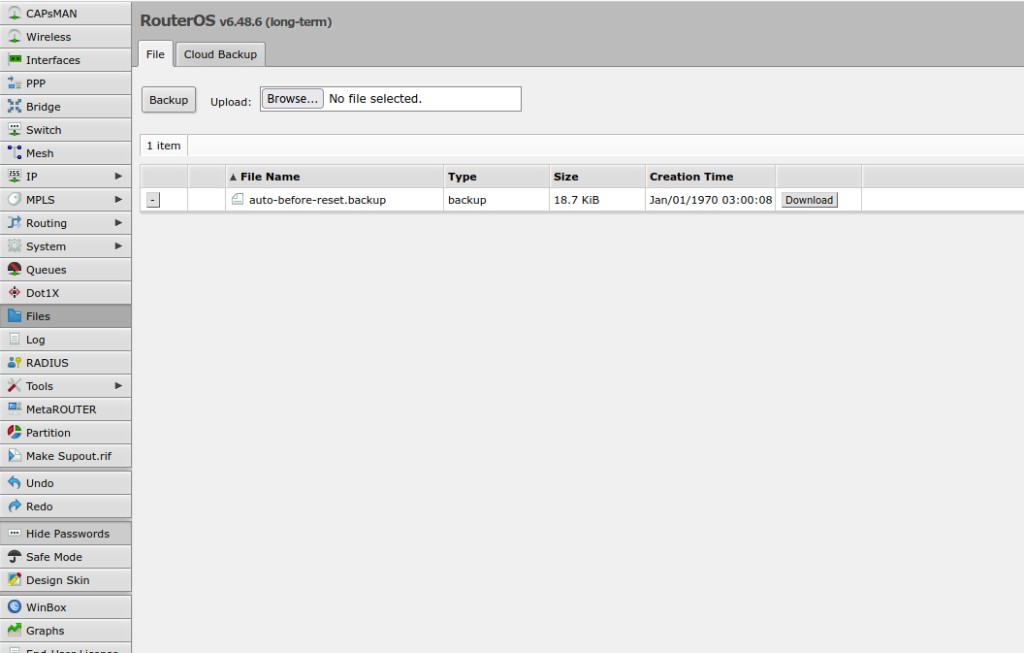Expand the IP submenu arrow

point(118,176)
